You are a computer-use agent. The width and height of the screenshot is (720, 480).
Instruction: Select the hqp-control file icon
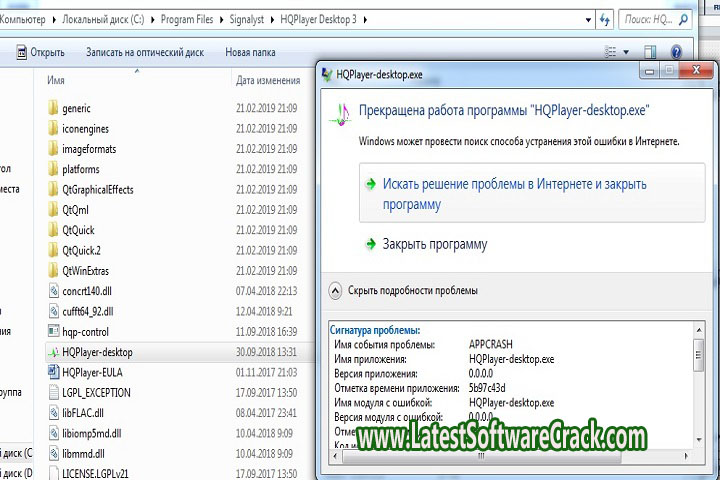(x=54, y=331)
